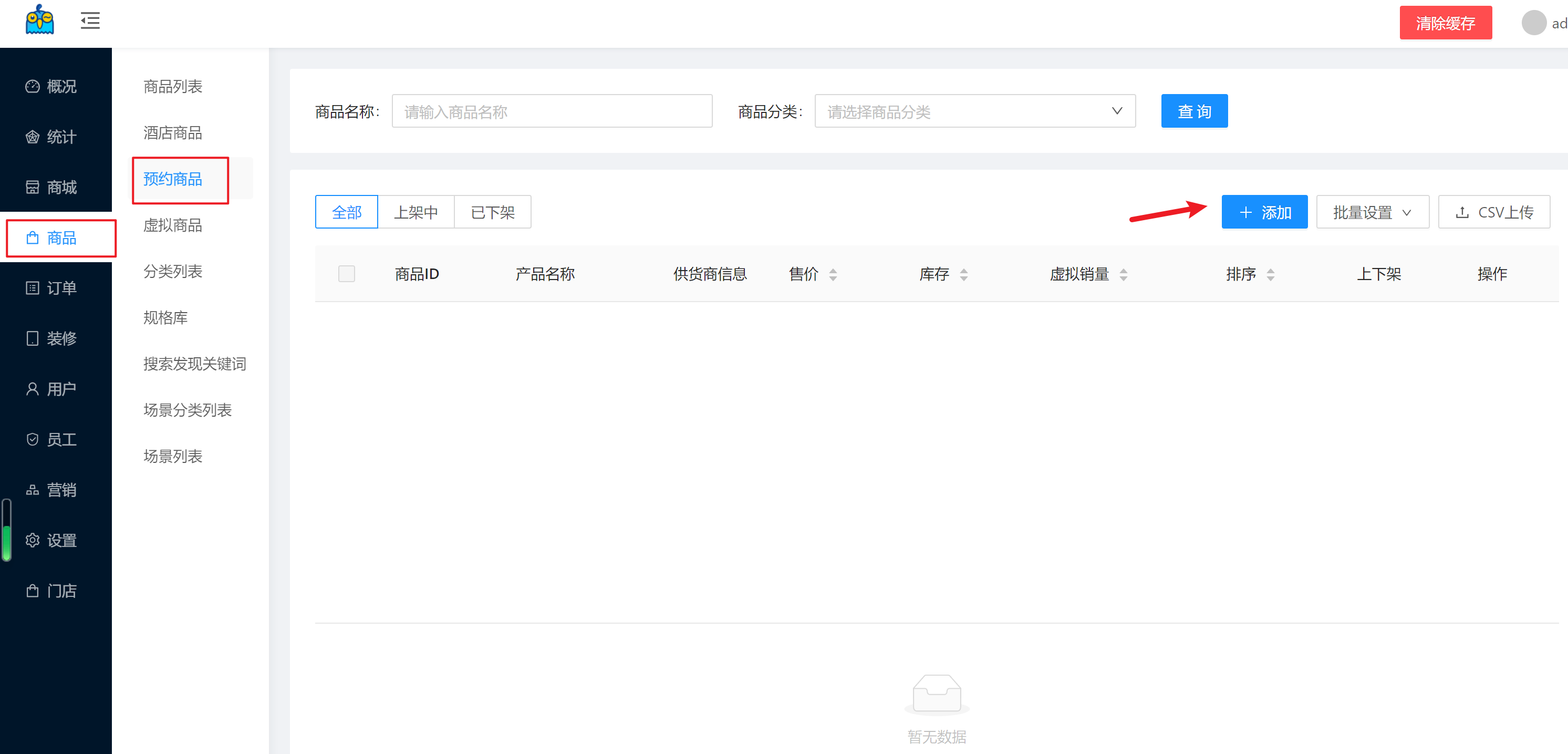The image size is (1568, 754).
Task: Click the sidebar collapse menu icon
Action: tap(90, 22)
